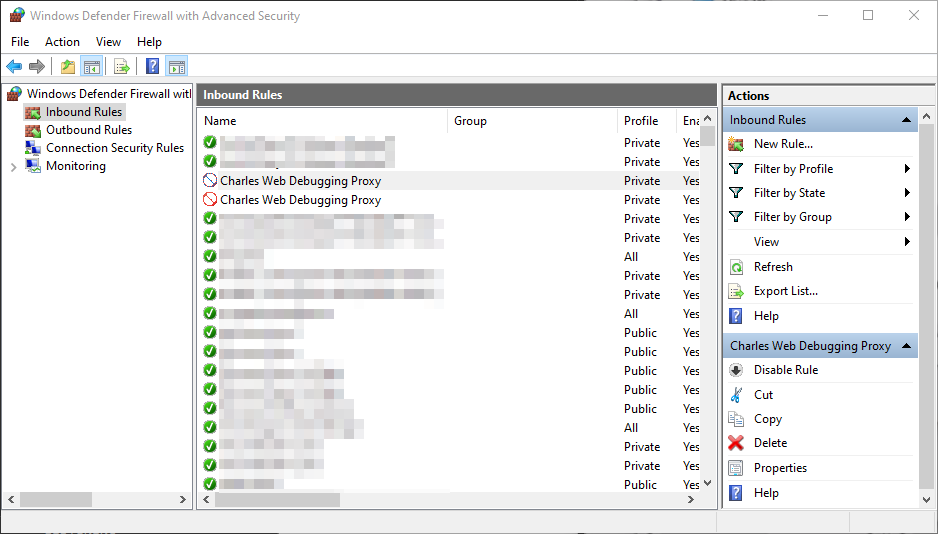This screenshot has height=534, width=938.
Task: Click the Help icon under Charles Web Debugging Proxy
Action: pyautogui.click(x=736, y=493)
